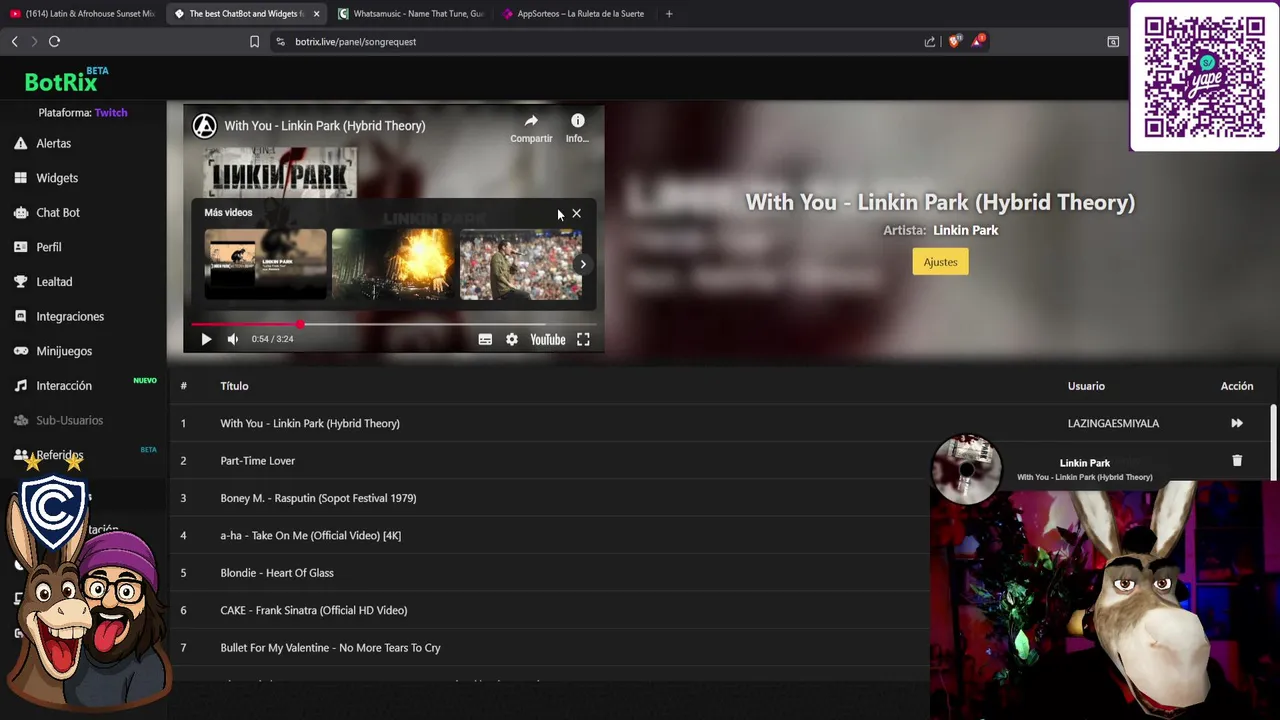Delete Part-Time Lover from queue
The image size is (1280, 720).
1237,461
